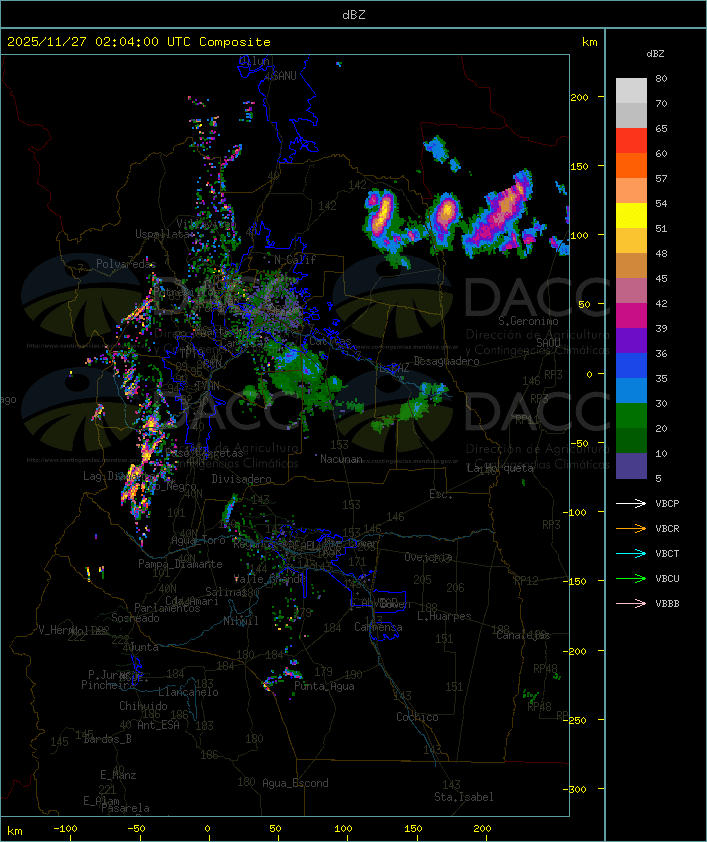The height and width of the screenshot is (842, 707).
Task: Click the Sosneado map label
Action: (135, 618)
